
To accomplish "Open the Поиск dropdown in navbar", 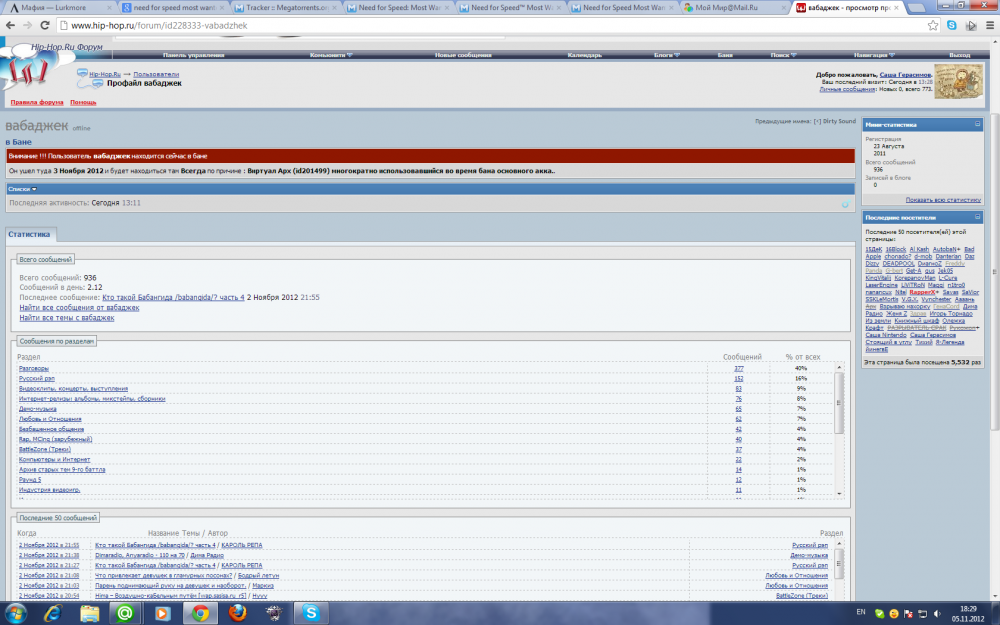I will tap(784, 55).
